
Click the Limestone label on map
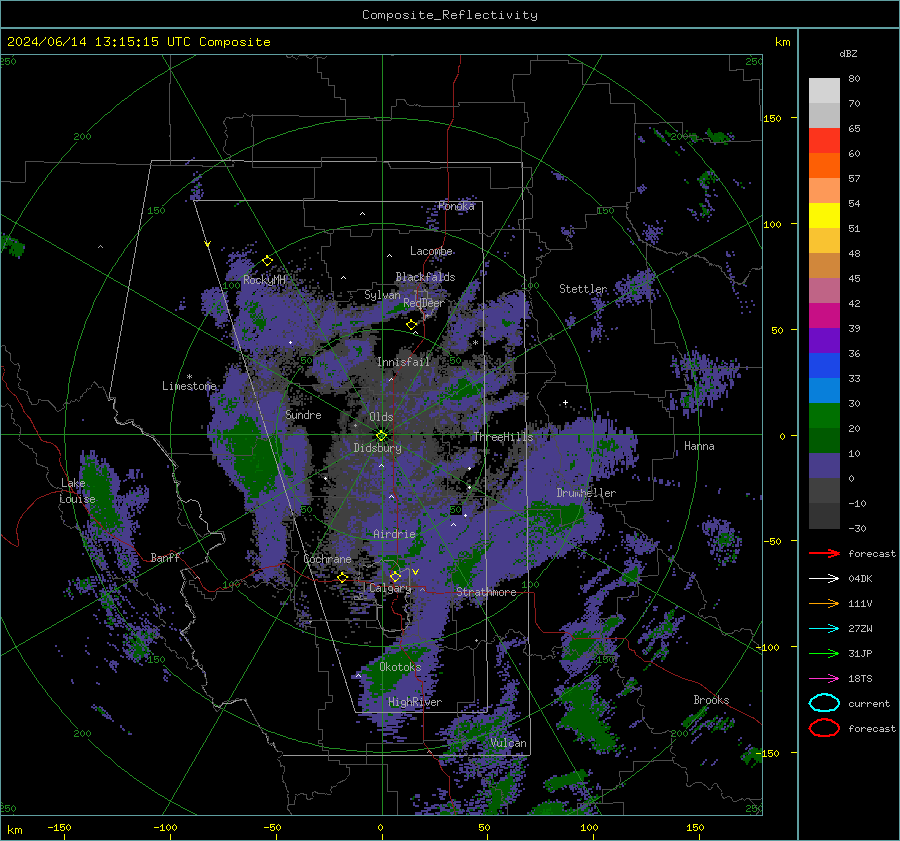[x=189, y=386]
